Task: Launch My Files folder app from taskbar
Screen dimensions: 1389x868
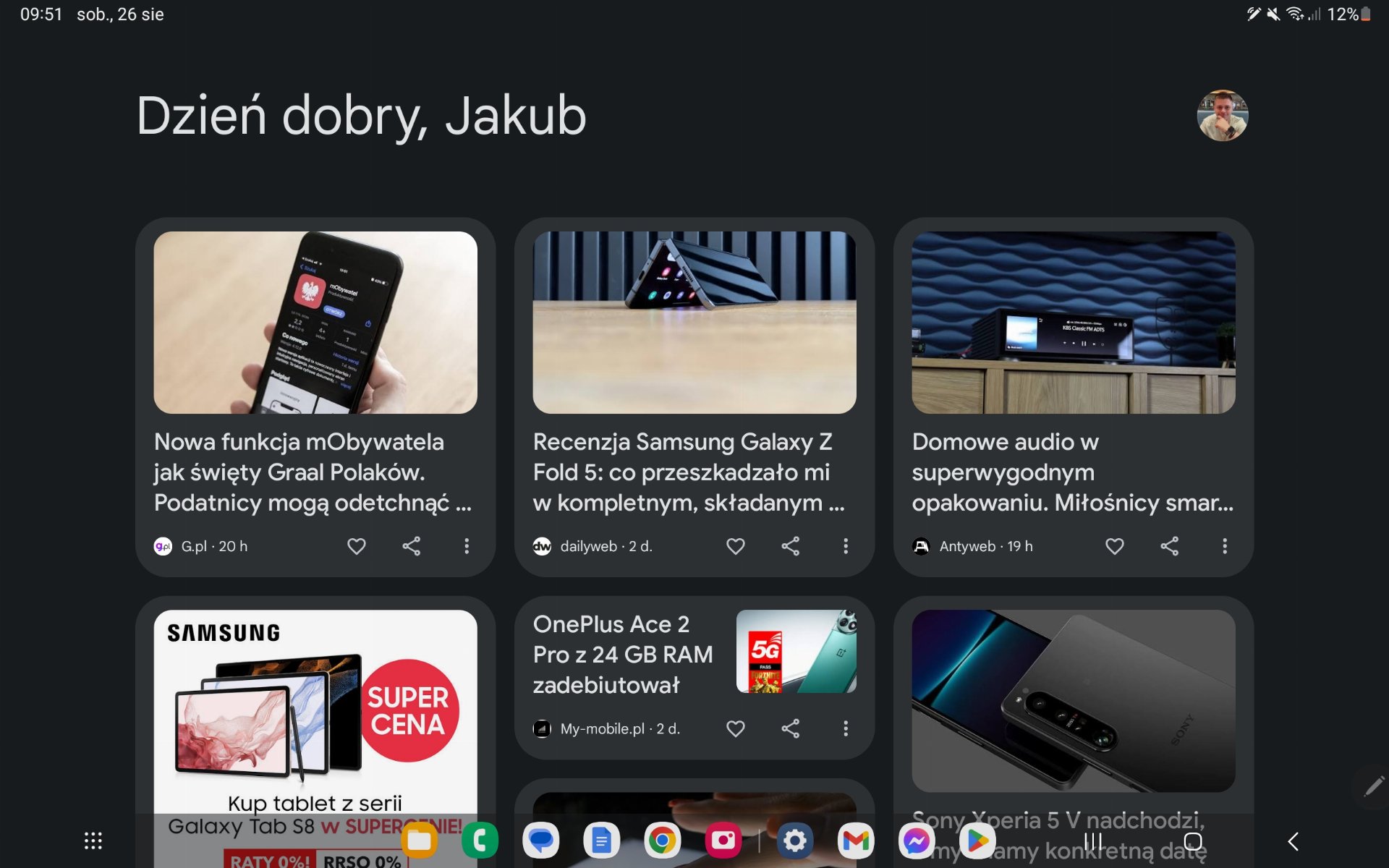Action: pos(420,841)
